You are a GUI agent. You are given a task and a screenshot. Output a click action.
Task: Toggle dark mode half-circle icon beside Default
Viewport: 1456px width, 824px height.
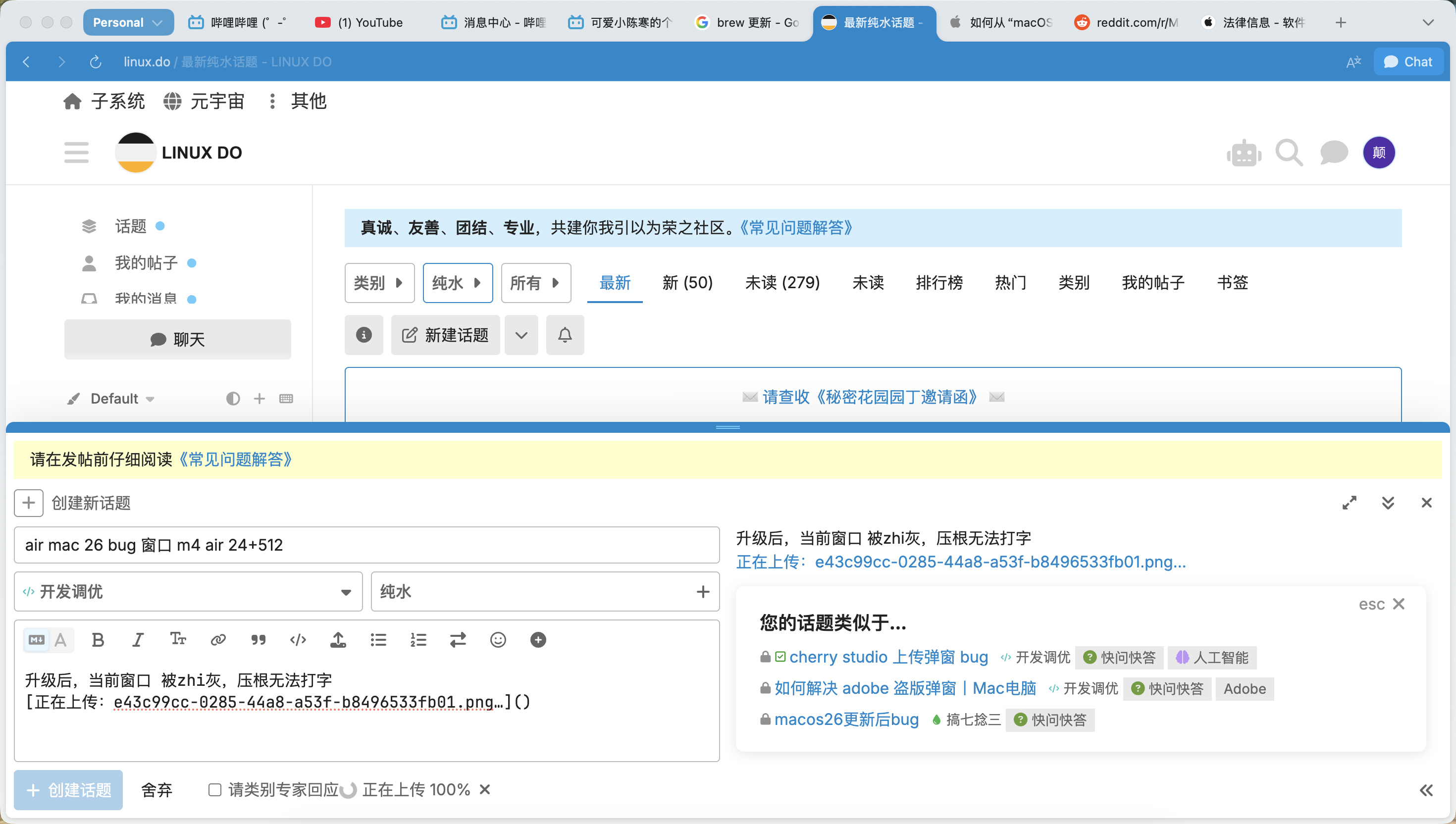(233, 399)
